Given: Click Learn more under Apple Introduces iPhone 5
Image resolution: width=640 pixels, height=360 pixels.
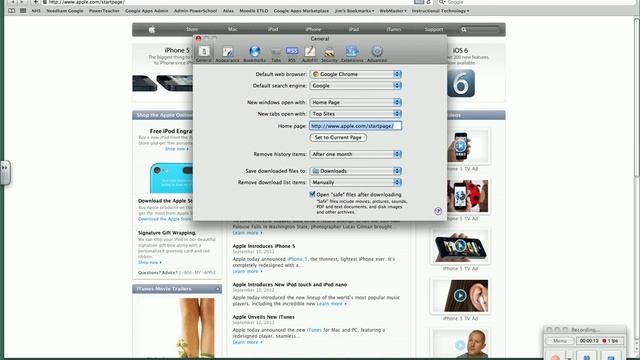Looking at the screenshot, I should [247, 271].
